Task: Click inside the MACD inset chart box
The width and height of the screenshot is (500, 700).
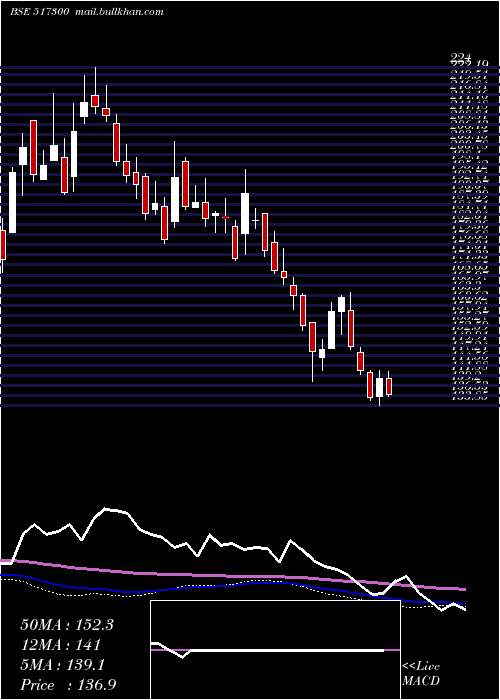Action: point(275,650)
